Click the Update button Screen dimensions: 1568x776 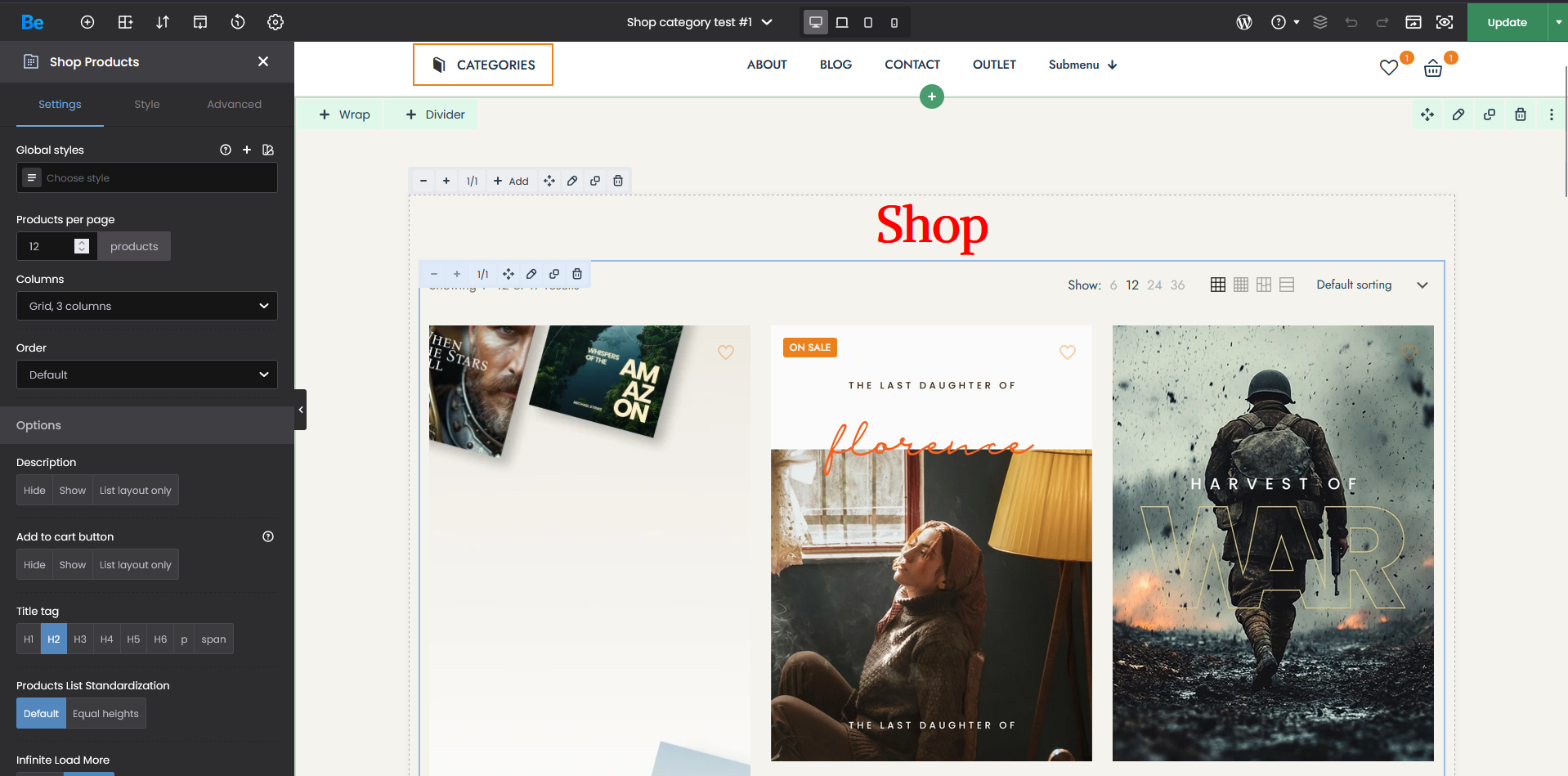click(x=1507, y=22)
